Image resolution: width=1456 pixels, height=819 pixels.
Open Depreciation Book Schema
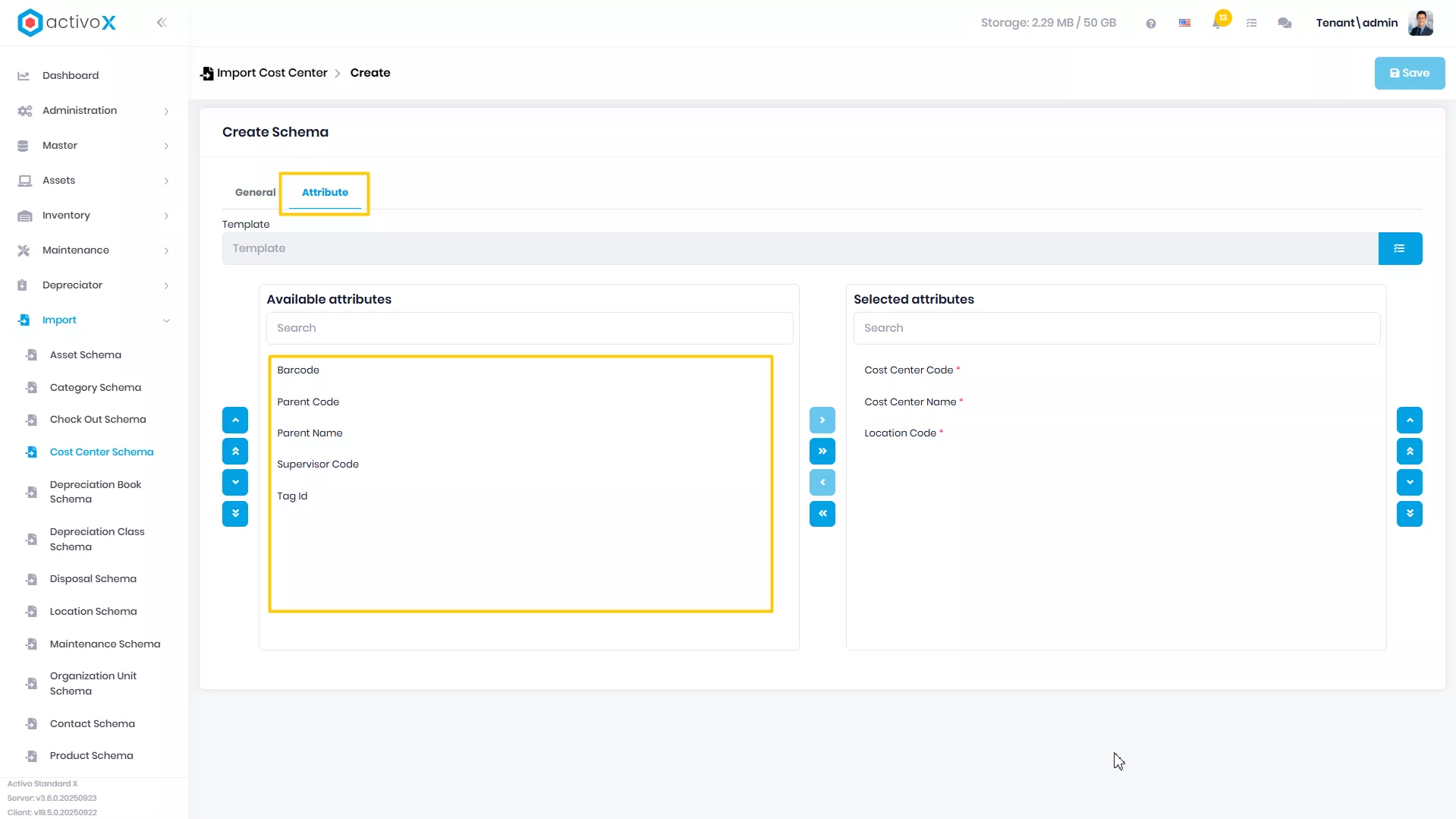pyautogui.click(x=94, y=492)
